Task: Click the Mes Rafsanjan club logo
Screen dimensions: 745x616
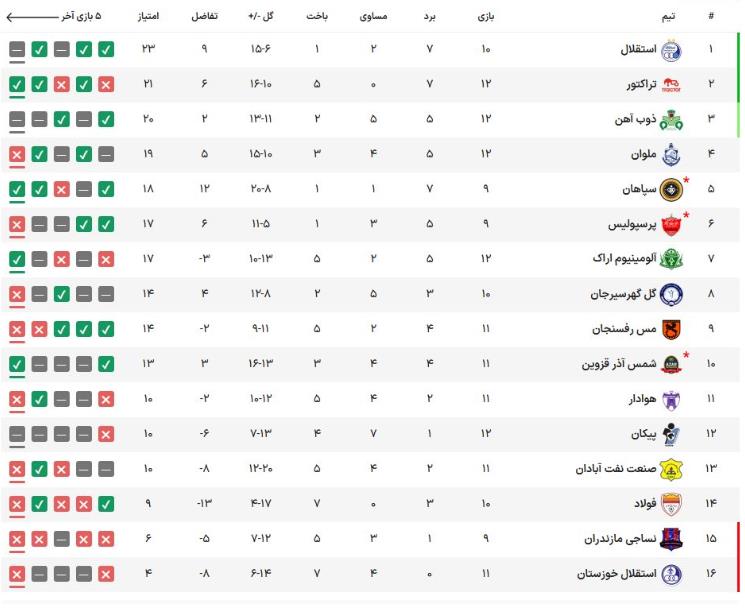Action: click(x=671, y=329)
